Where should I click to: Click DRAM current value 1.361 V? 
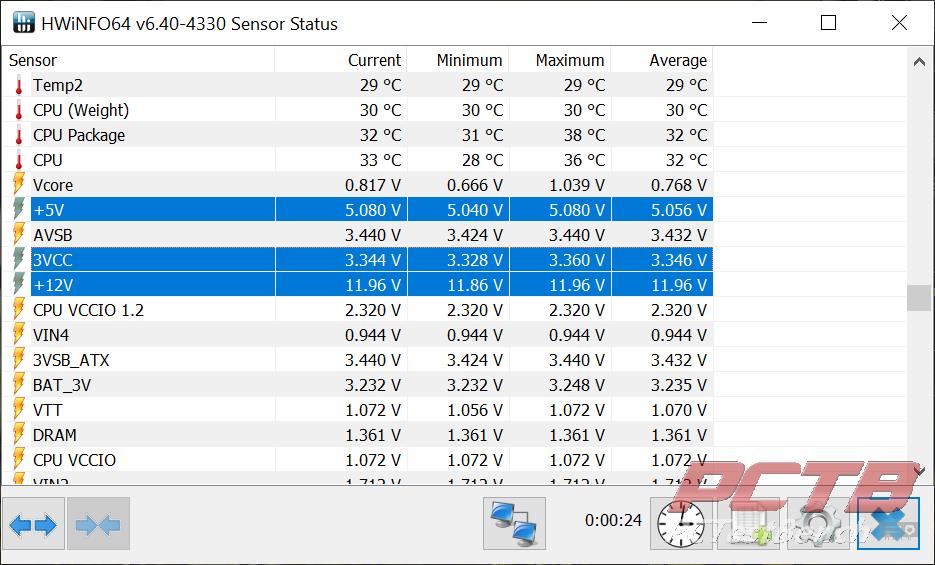373,436
